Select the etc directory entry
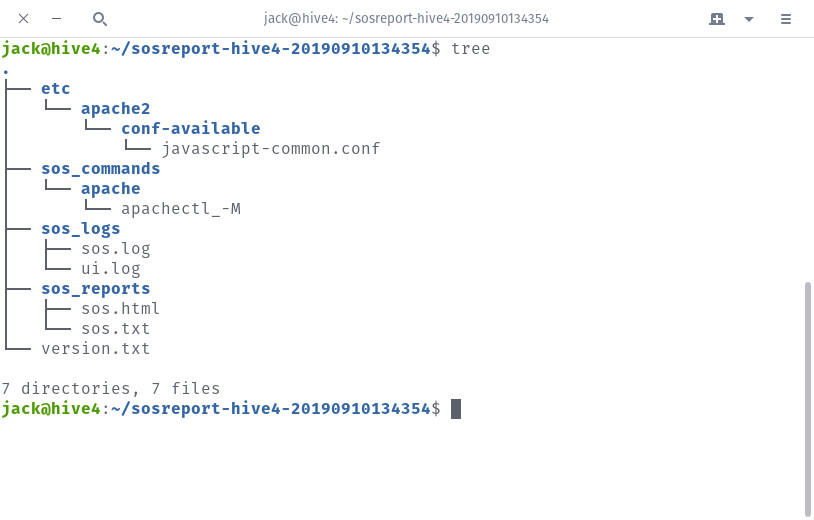This screenshot has width=814, height=520. tap(56, 89)
